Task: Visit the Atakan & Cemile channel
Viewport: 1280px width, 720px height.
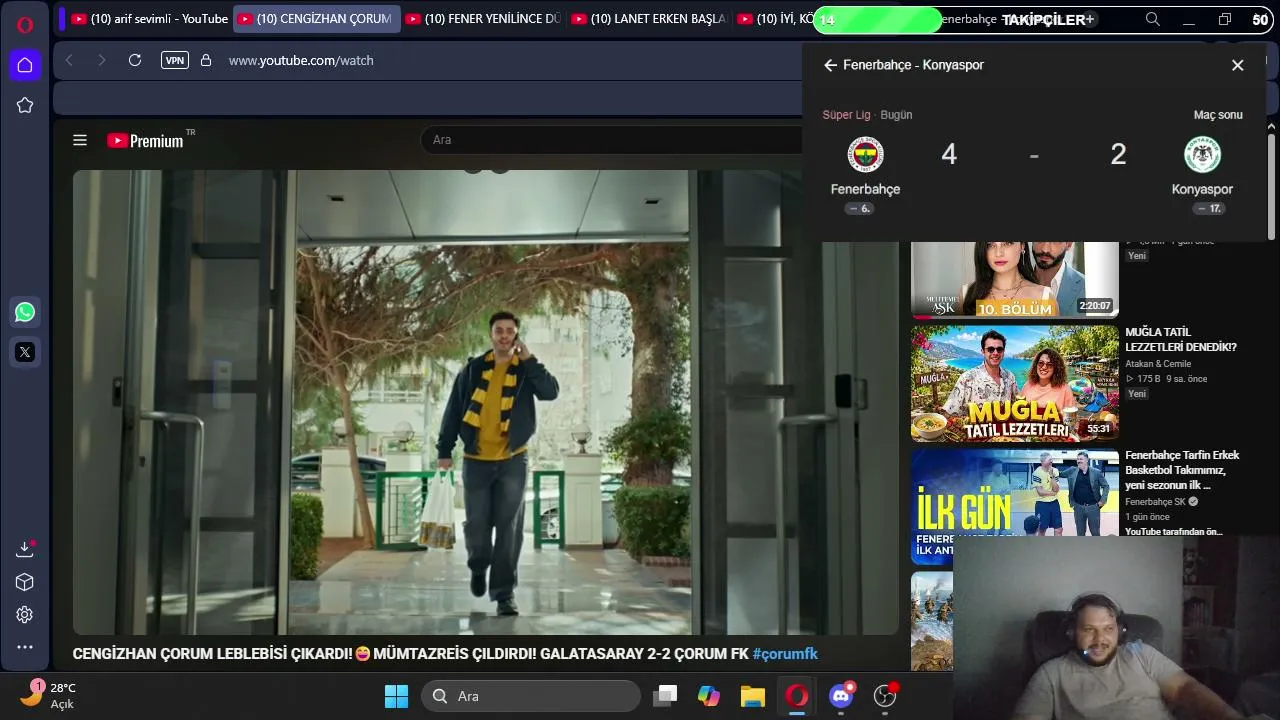Action: tap(1158, 364)
